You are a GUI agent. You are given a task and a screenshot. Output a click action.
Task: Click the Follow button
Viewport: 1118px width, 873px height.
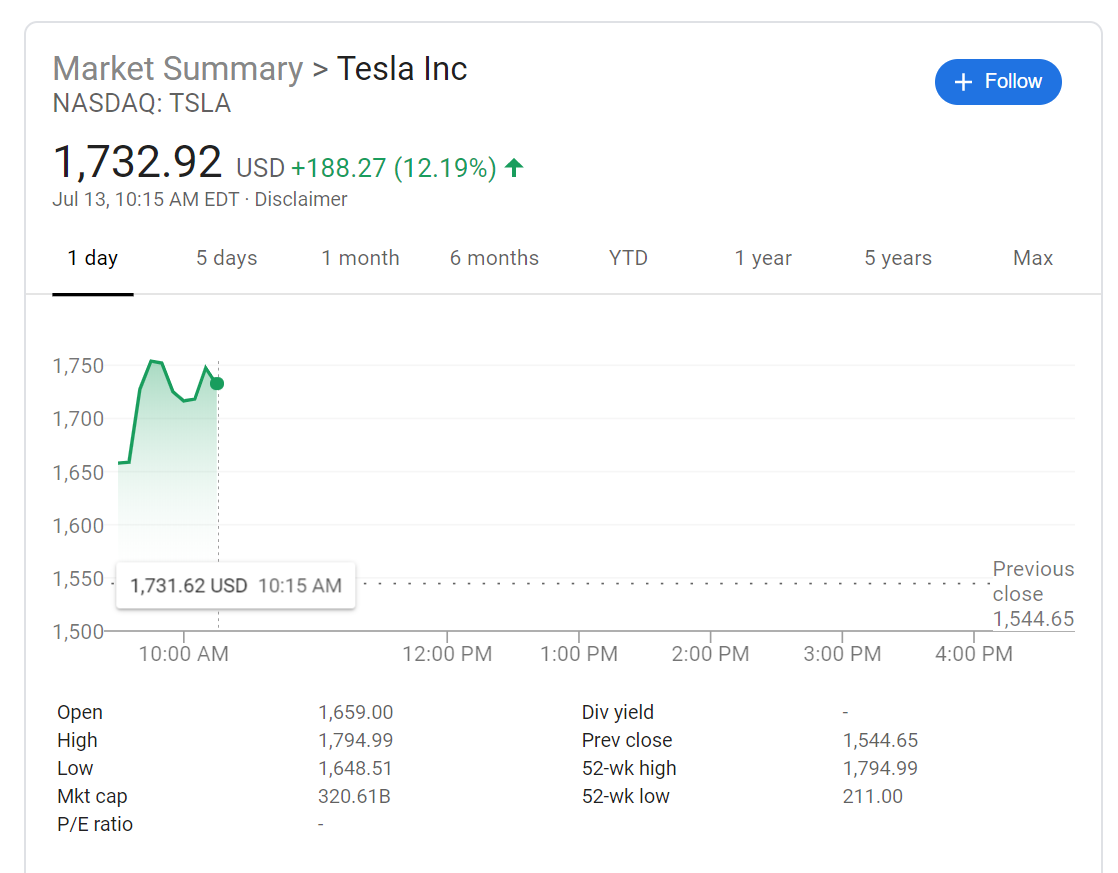click(998, 82)
